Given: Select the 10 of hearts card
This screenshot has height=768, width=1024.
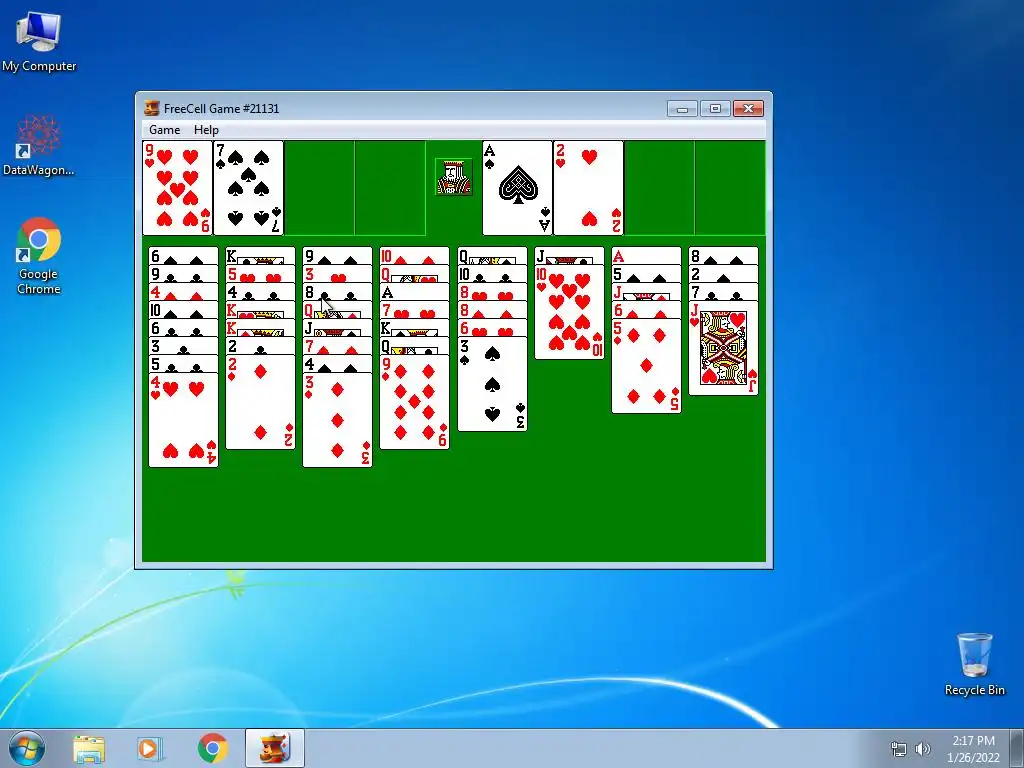Looking at the screenshot, I should click(x=569, y=312).
